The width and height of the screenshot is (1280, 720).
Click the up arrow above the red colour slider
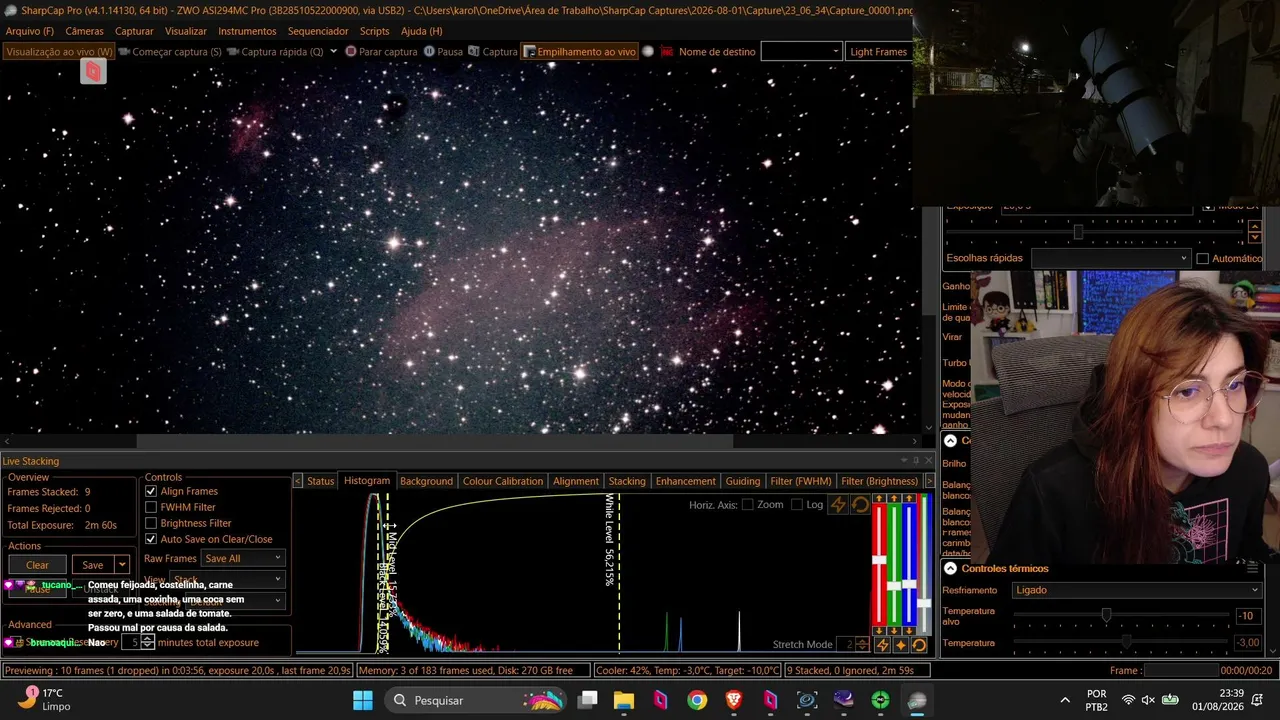879,499
